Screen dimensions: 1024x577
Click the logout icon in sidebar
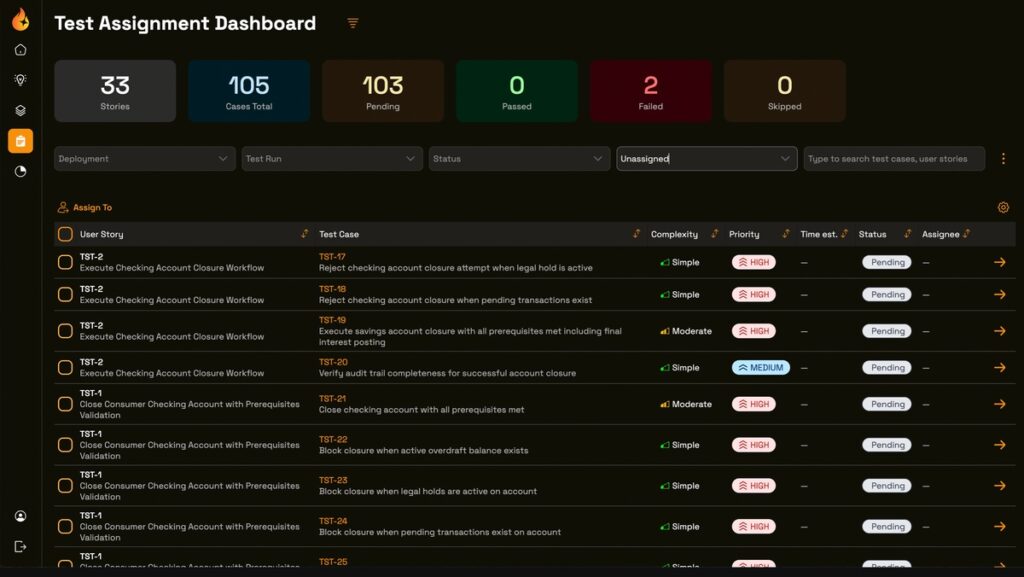click(20, 546)
